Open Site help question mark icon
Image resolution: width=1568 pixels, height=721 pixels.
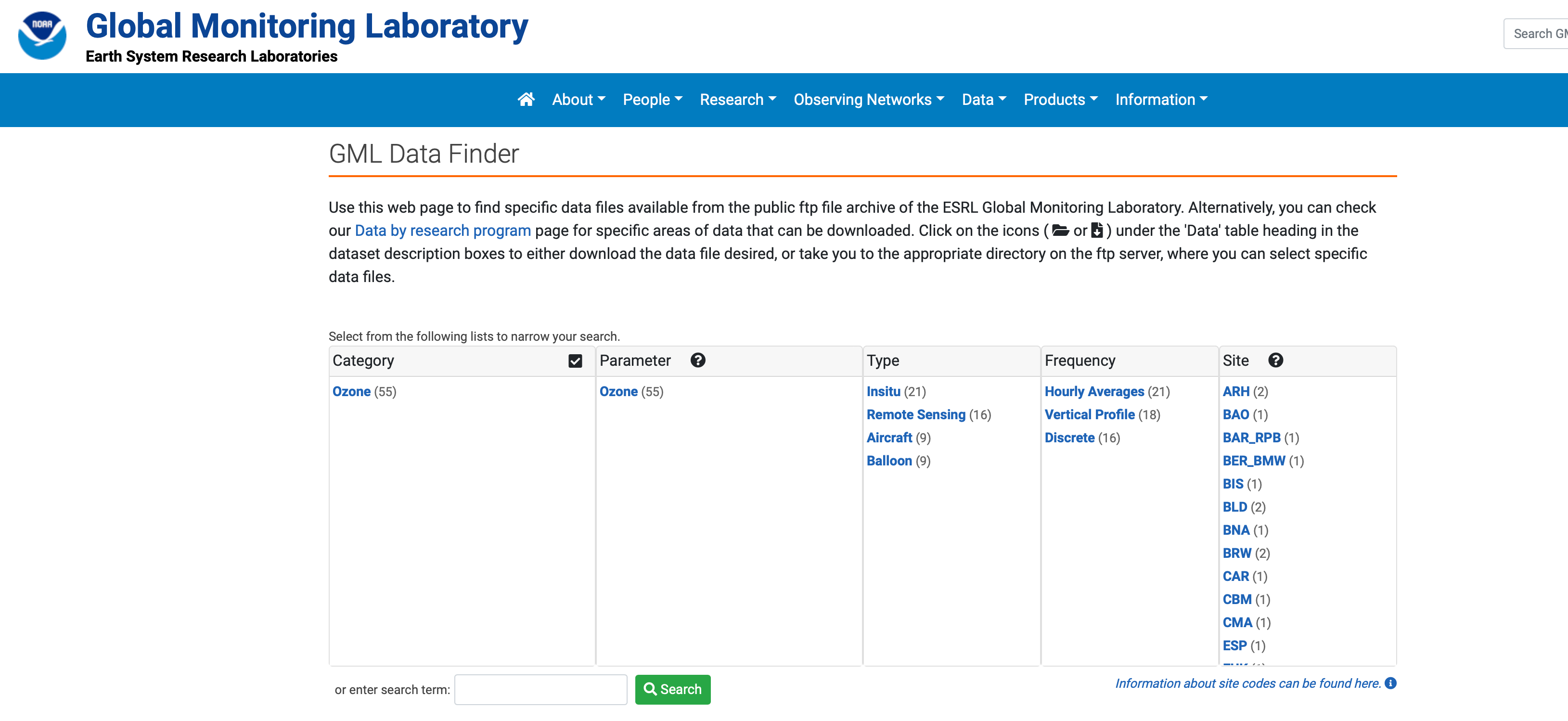click(1275, 360)
